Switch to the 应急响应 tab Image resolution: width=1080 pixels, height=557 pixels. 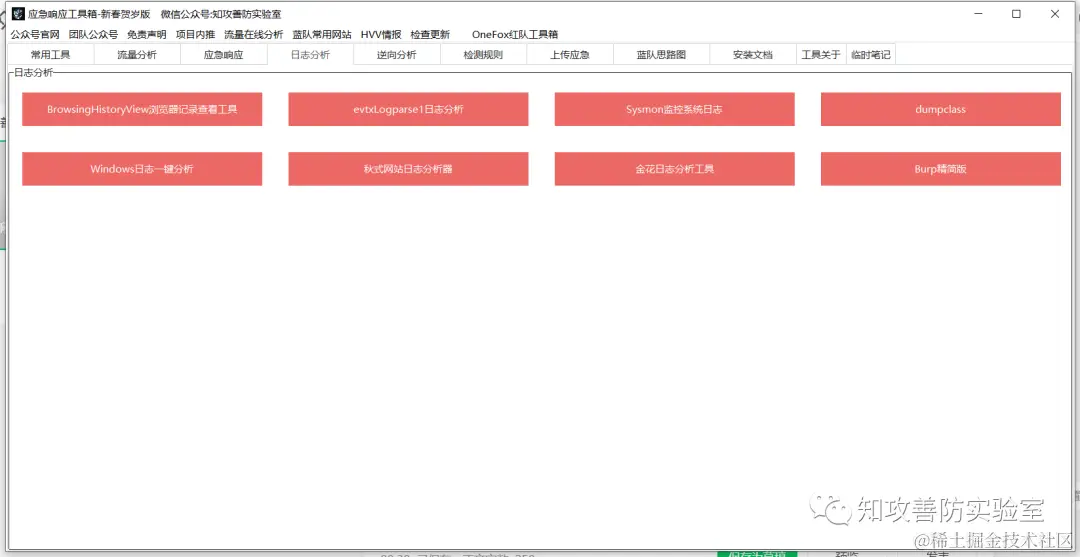(x=224, y=55)
